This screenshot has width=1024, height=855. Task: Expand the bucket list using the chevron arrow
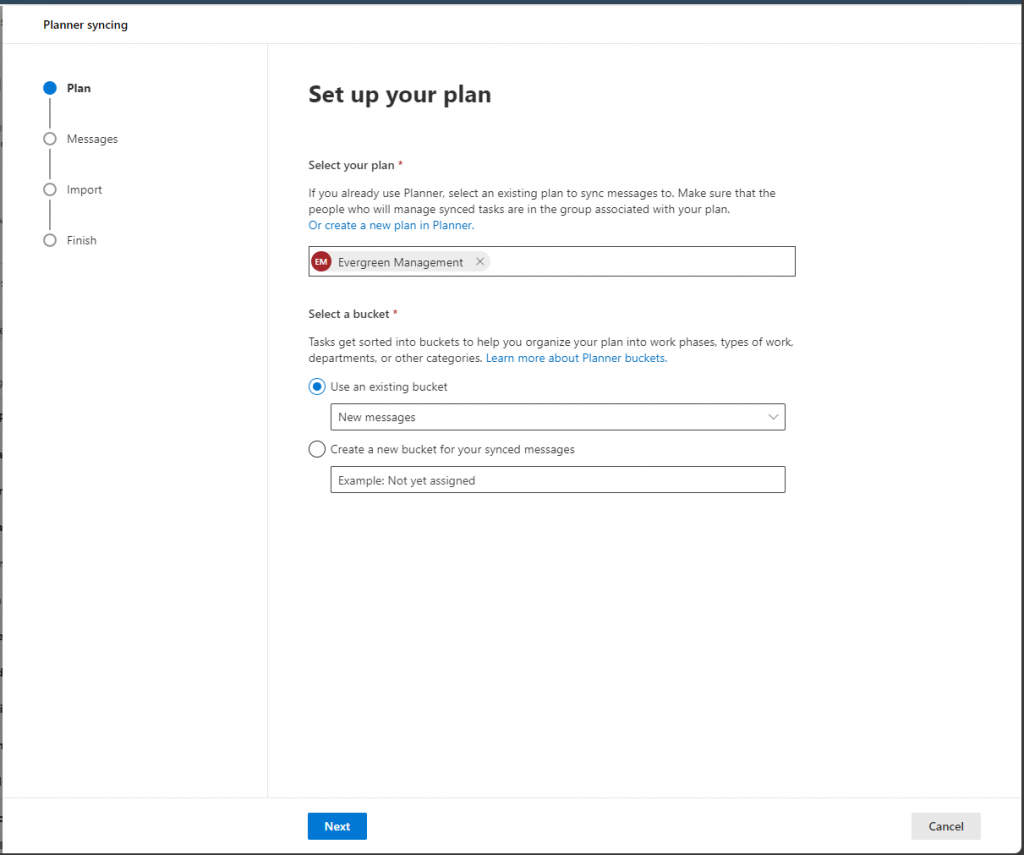773,417
